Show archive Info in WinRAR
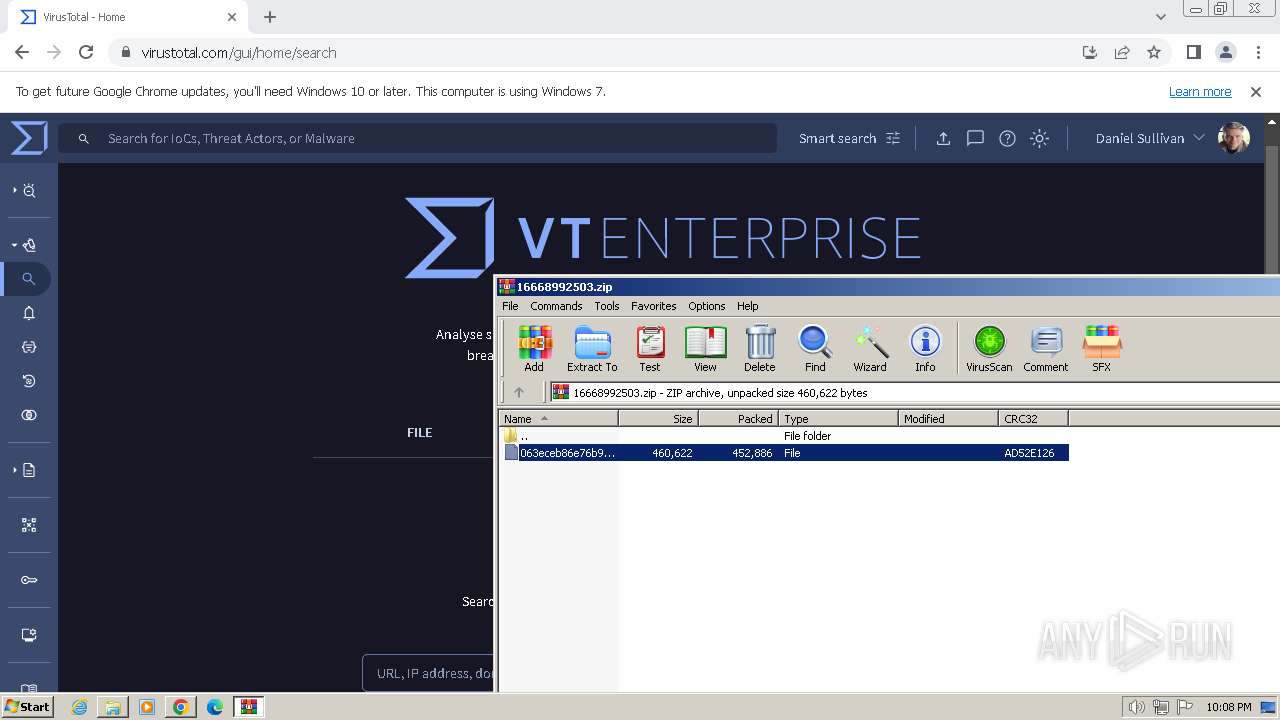The width and height of the screenshot is (1280, 720). coord(925,349)
